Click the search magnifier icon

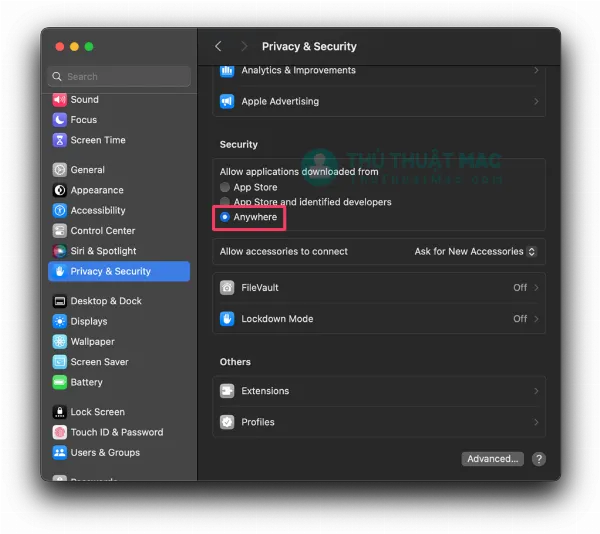point(57,77)
